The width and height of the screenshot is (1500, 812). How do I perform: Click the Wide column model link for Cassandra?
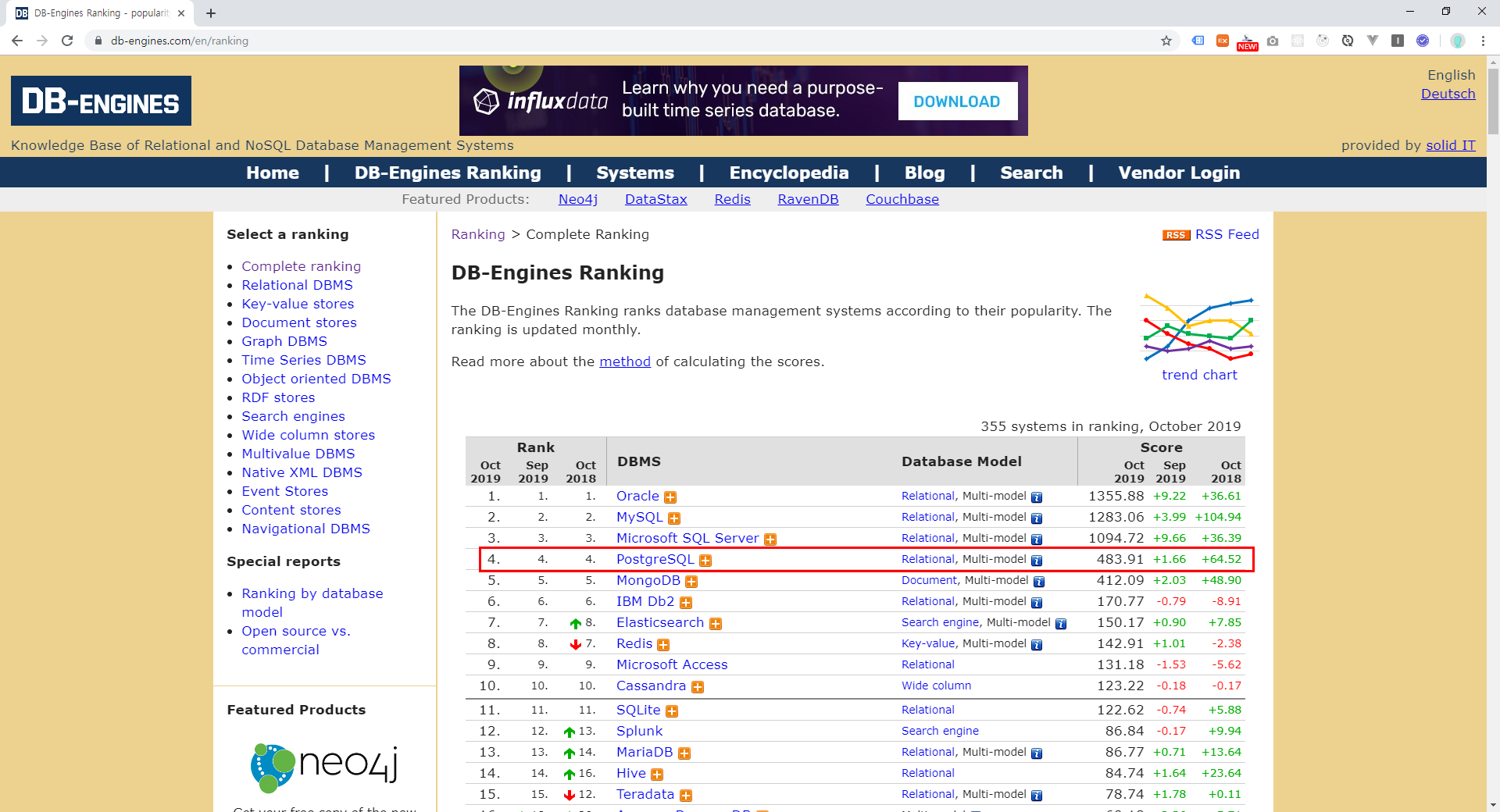point(936,686)
